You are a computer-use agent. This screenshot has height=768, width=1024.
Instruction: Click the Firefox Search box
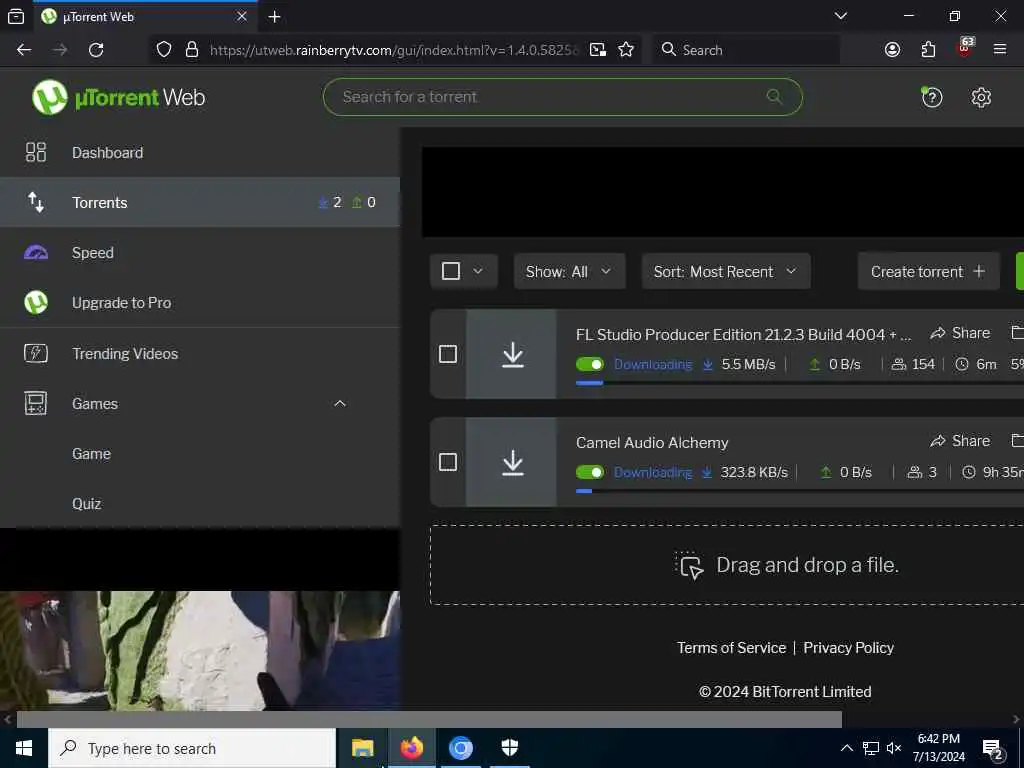(x=746, y=50)
